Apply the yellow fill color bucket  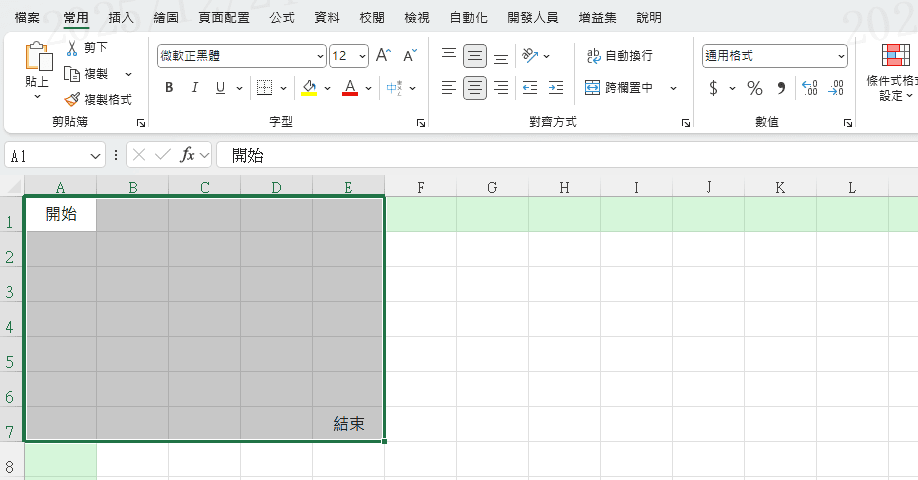(x=310, y=88)
